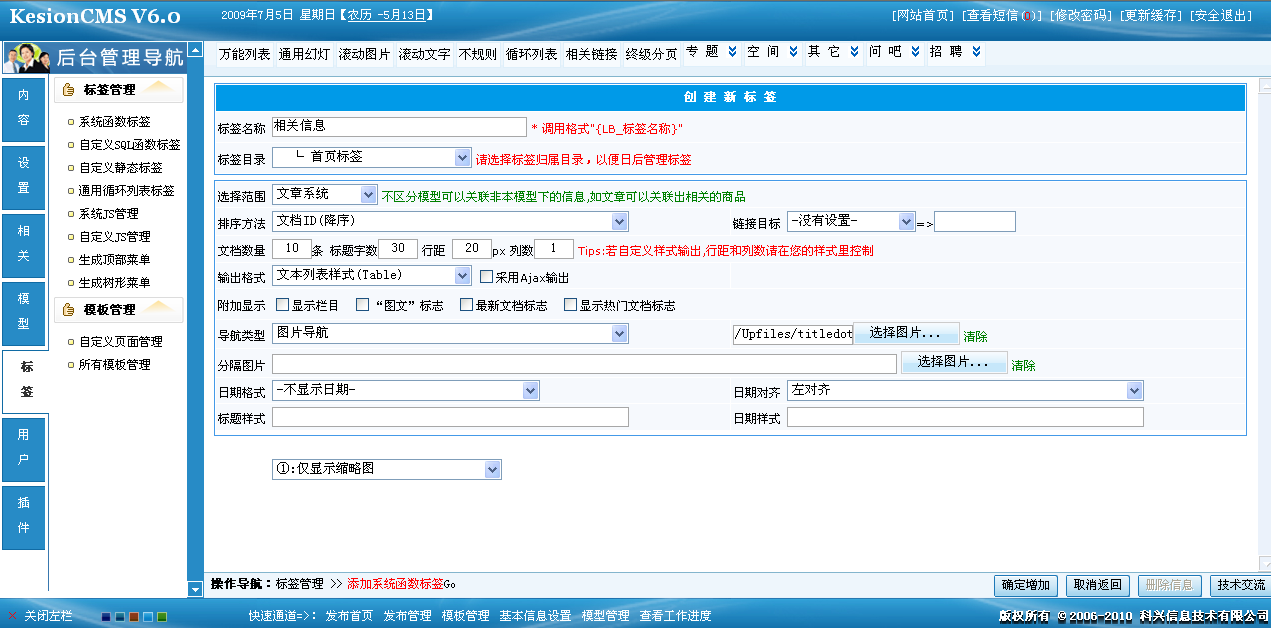Viewport: 1271px width, 628px height.
Task: Click the 标签名称 input containing 相关信息
Action: [400, 127]
